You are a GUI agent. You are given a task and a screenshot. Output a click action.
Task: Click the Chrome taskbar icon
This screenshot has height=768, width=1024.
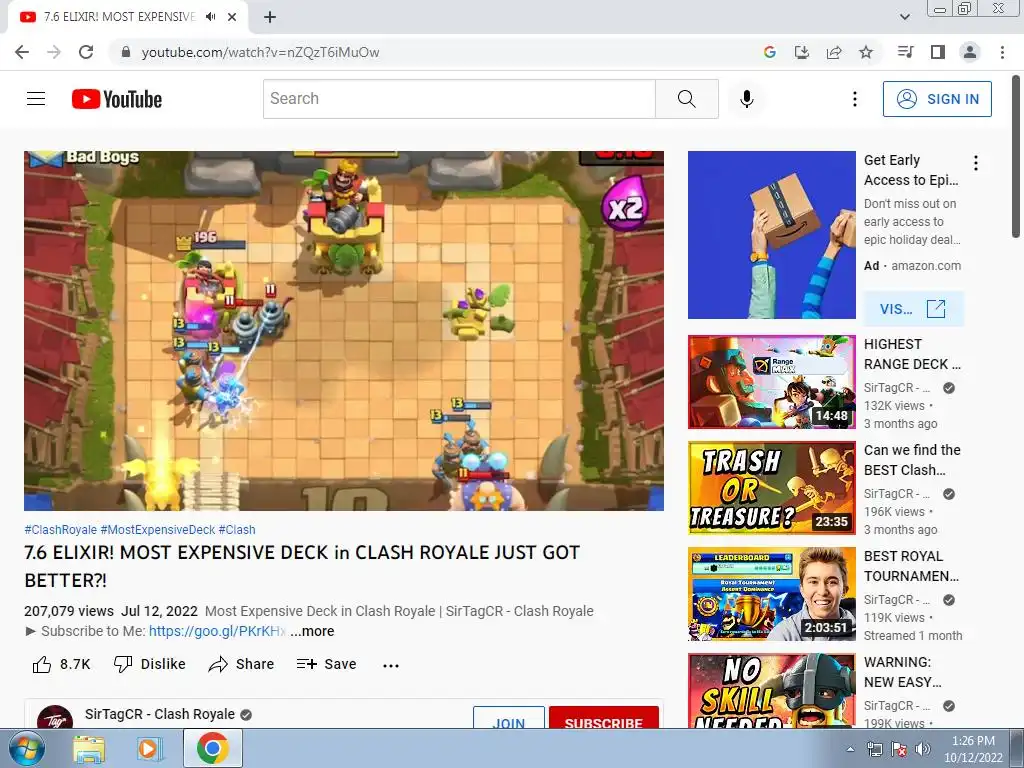click(212, 749)
